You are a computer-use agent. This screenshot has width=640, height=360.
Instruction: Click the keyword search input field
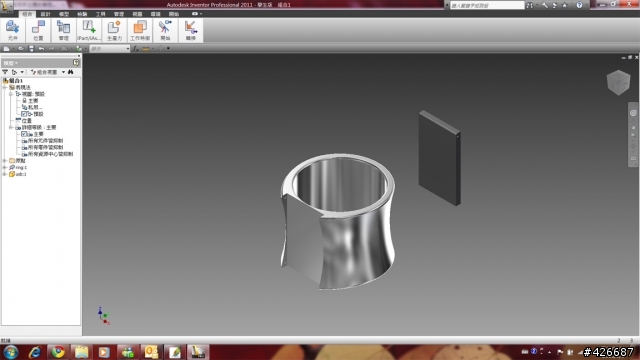pos(487,5)
